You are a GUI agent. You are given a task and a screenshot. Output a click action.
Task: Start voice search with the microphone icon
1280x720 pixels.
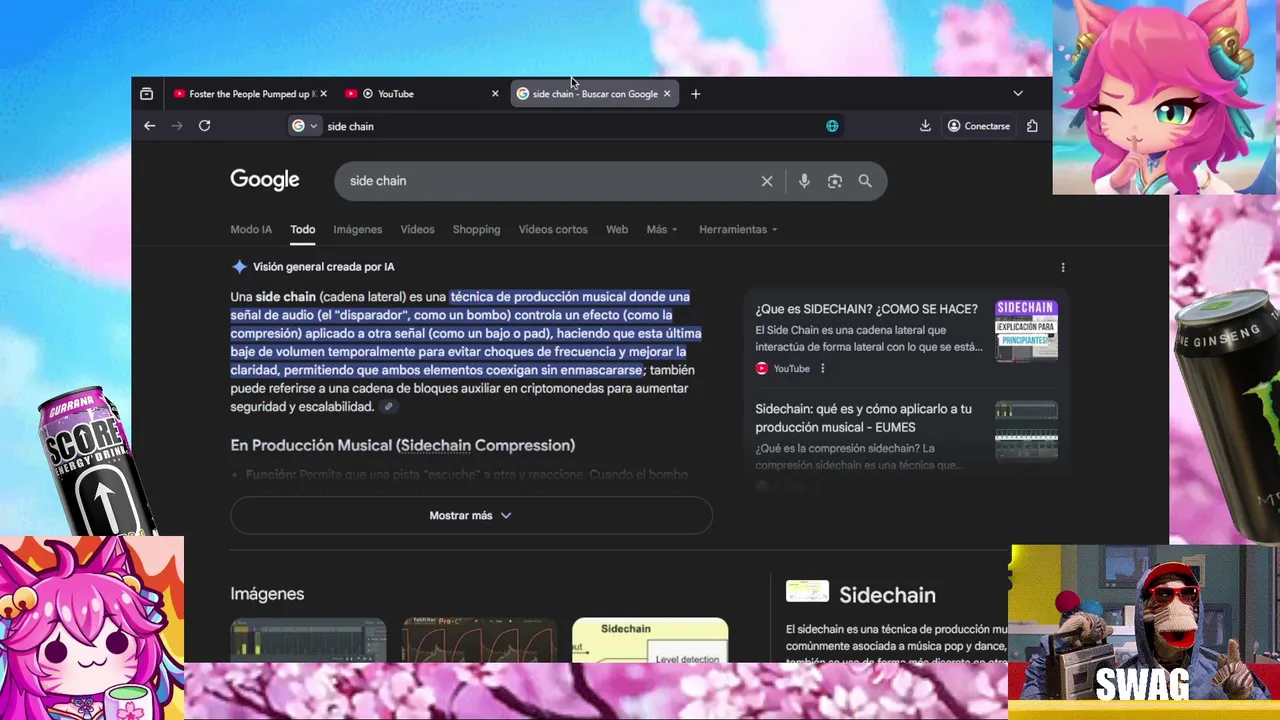click(804, 181)
